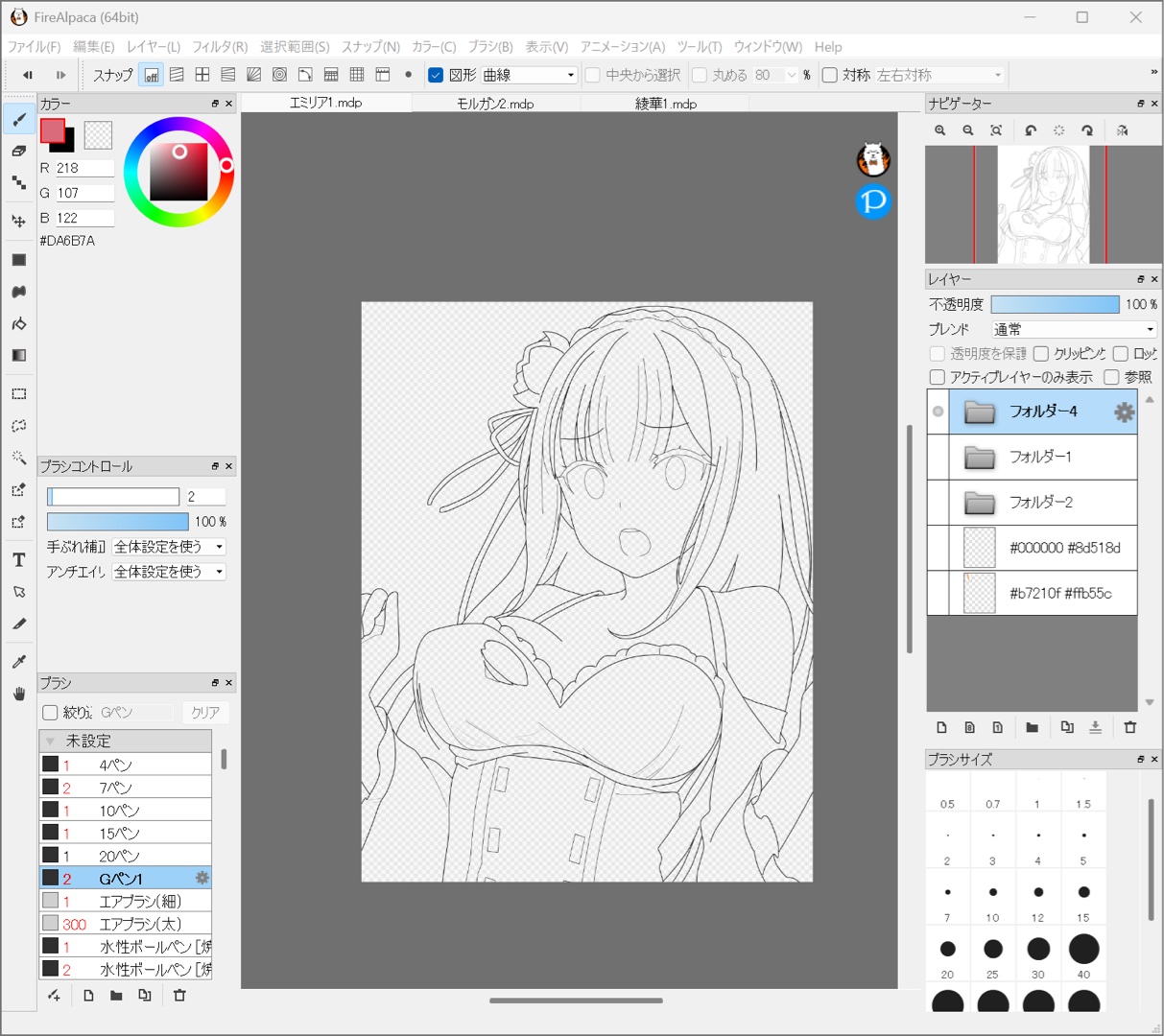Open the フィルタ(R) menu
Screen dimensions: 1164x1036
coord(220,47)
